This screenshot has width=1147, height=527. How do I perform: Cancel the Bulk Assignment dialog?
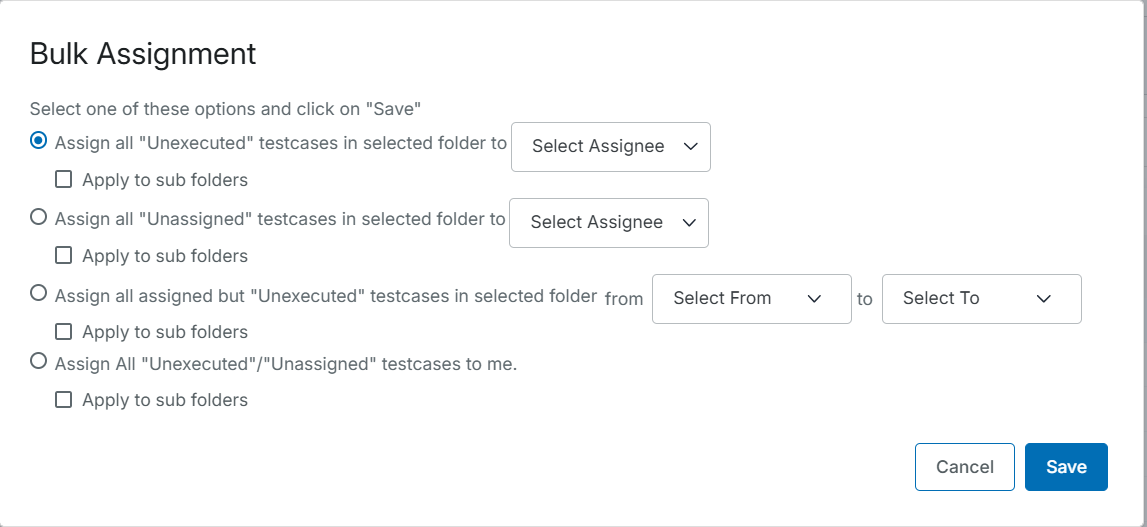(964, 467)
